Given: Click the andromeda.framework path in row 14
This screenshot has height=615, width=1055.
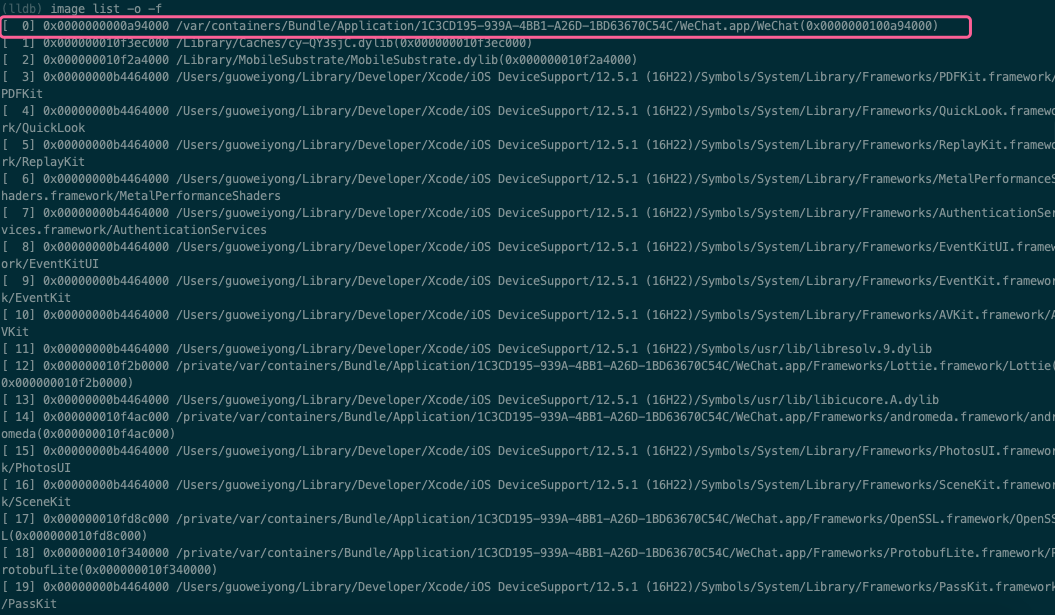Looking at the screenshot, I should point(616,417).
